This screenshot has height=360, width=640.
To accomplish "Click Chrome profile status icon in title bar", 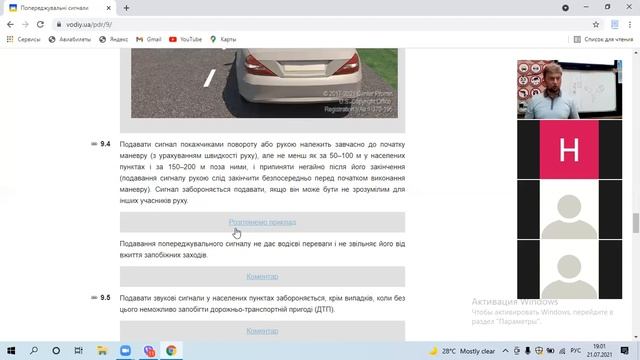I will click(565, 8).
